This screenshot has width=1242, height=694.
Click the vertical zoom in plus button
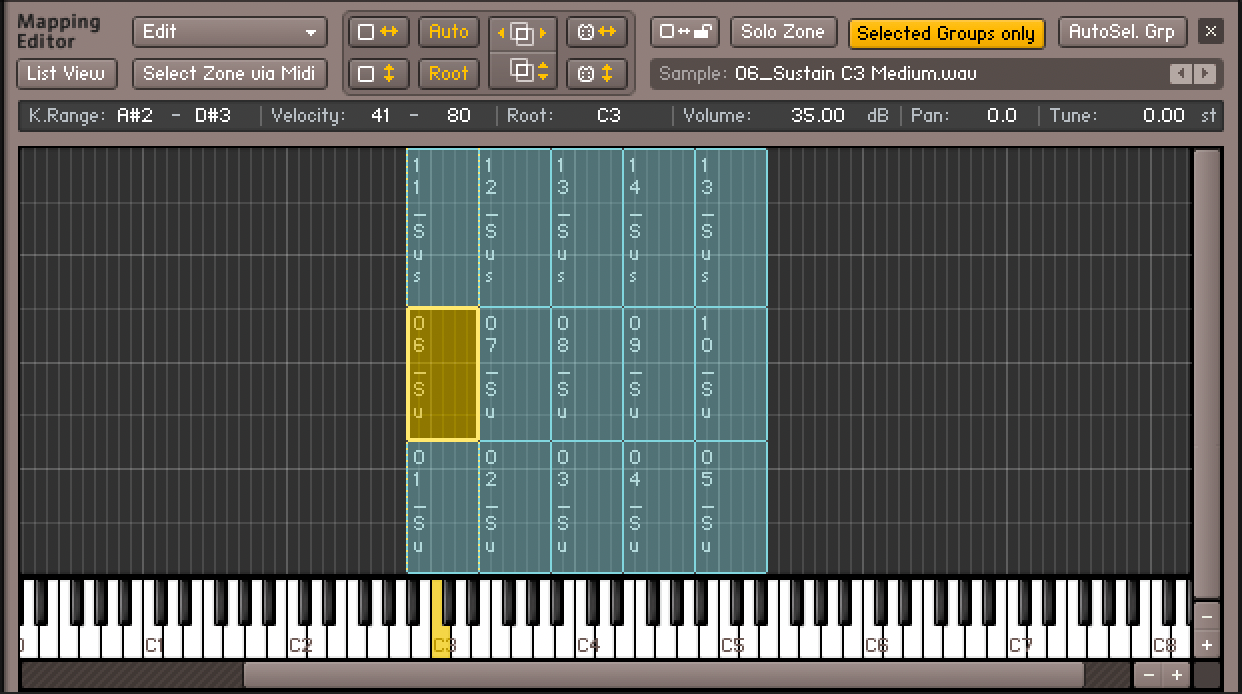pyautogui.click(x=1207, y=645)
